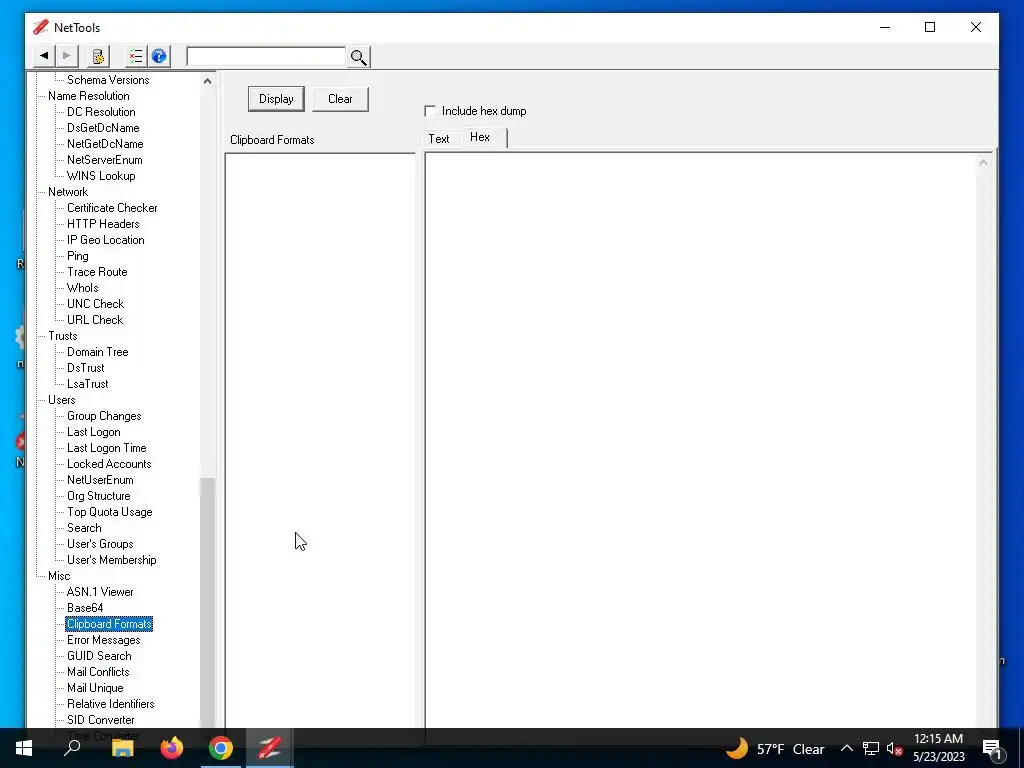Open File Explorer from taskbar
1024x768 pixels.
coord(122,748)
